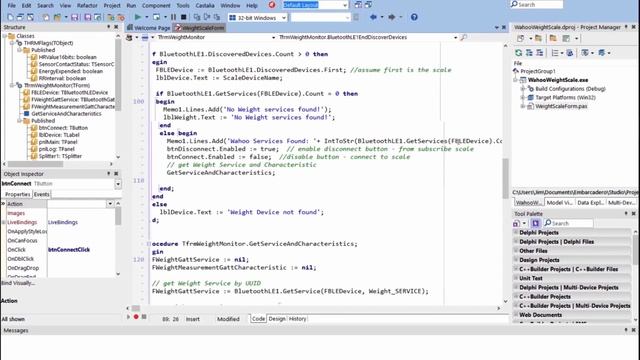The height and width of the screenshot is (360, 640).
Task: Expand the Target Platforms (Win32) node
Action: (x=523, y=98)
